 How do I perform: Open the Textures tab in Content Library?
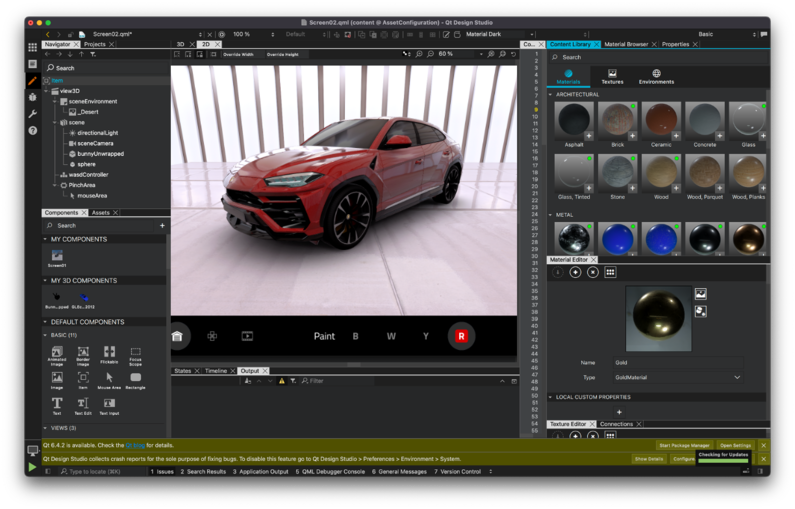point(612,77)
